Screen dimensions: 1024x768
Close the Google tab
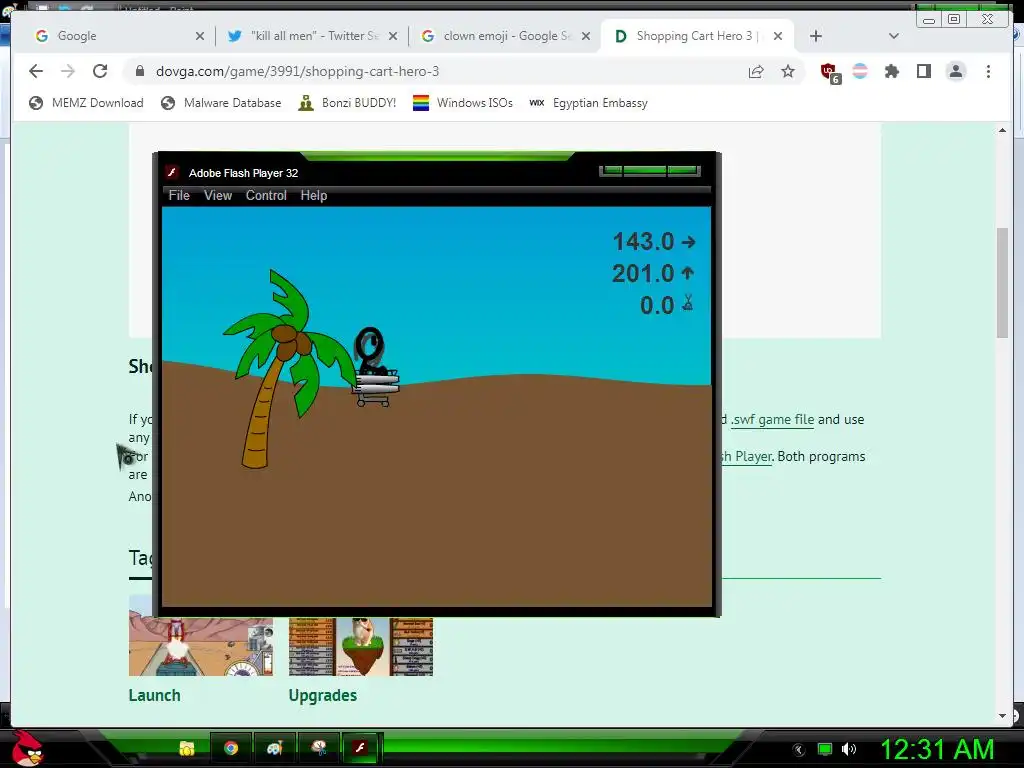(200, 36)
